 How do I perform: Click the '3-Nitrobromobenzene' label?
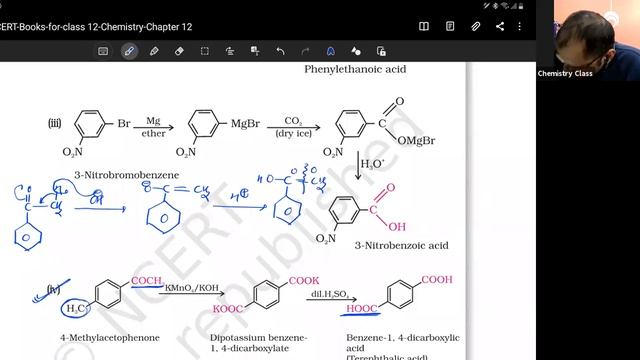(127, 175)
